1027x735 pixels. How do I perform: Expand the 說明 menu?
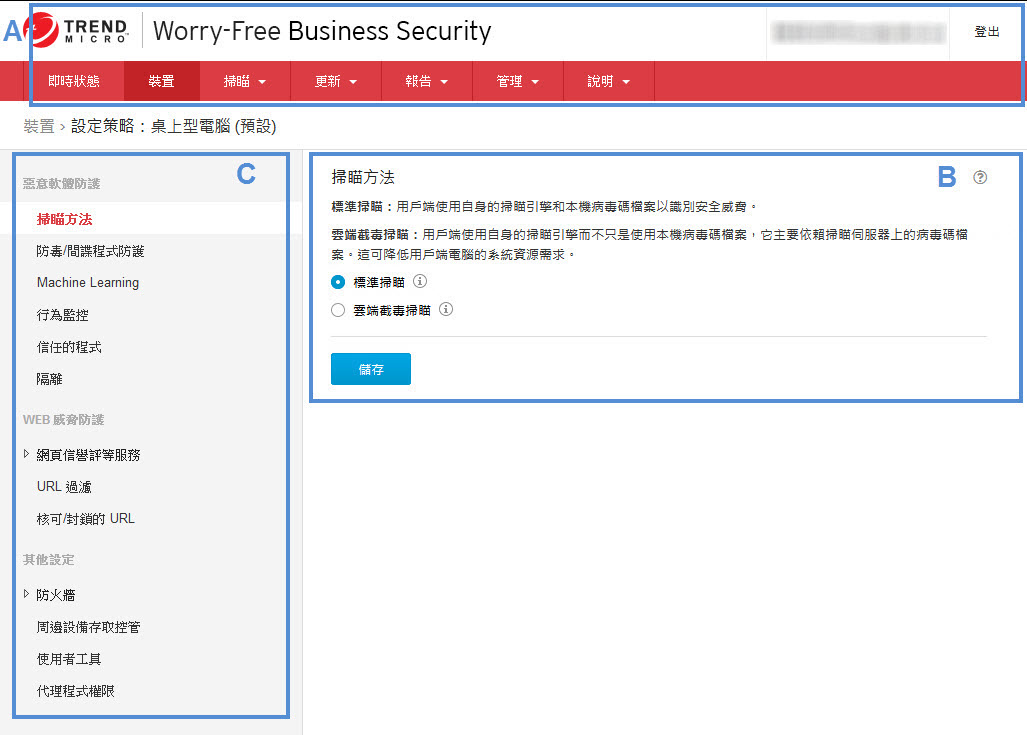pos(608,82)
